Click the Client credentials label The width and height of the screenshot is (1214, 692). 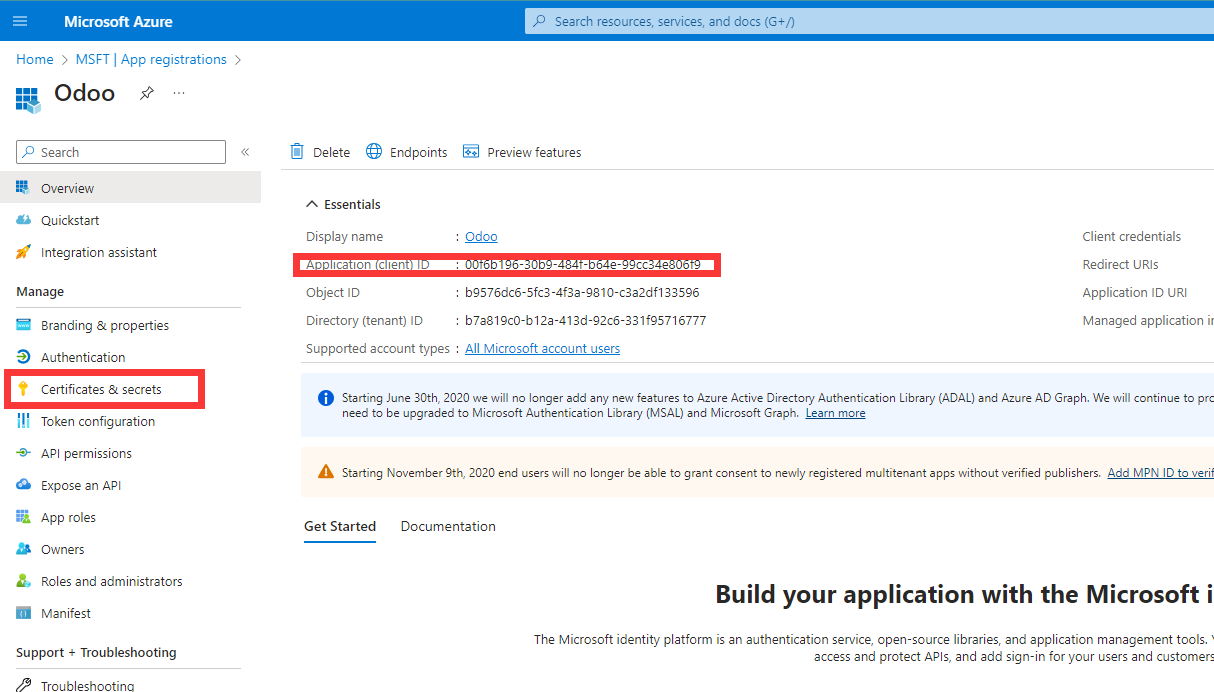coord(1132,237)
